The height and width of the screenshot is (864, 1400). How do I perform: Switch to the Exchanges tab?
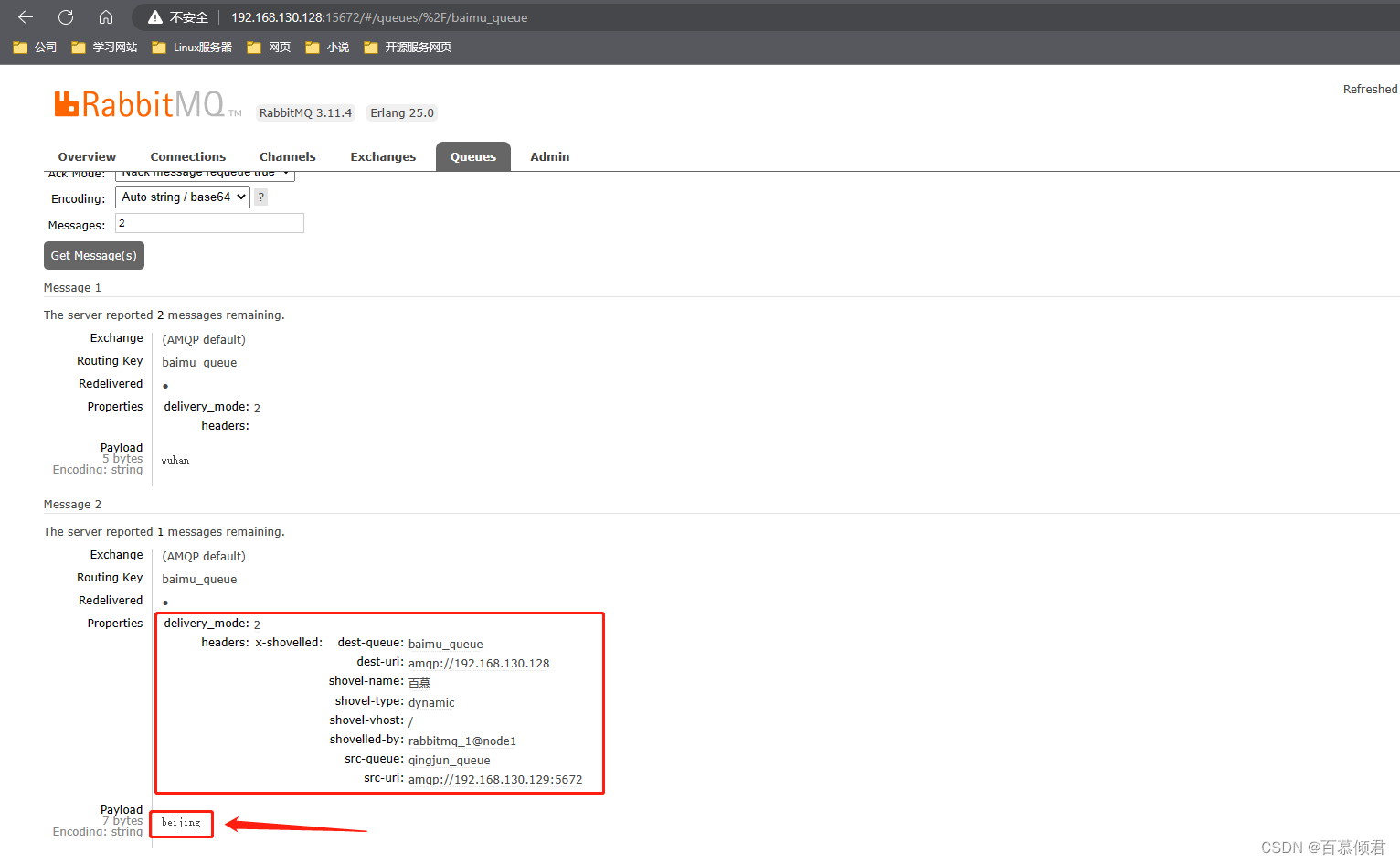[x=383, y=157]
